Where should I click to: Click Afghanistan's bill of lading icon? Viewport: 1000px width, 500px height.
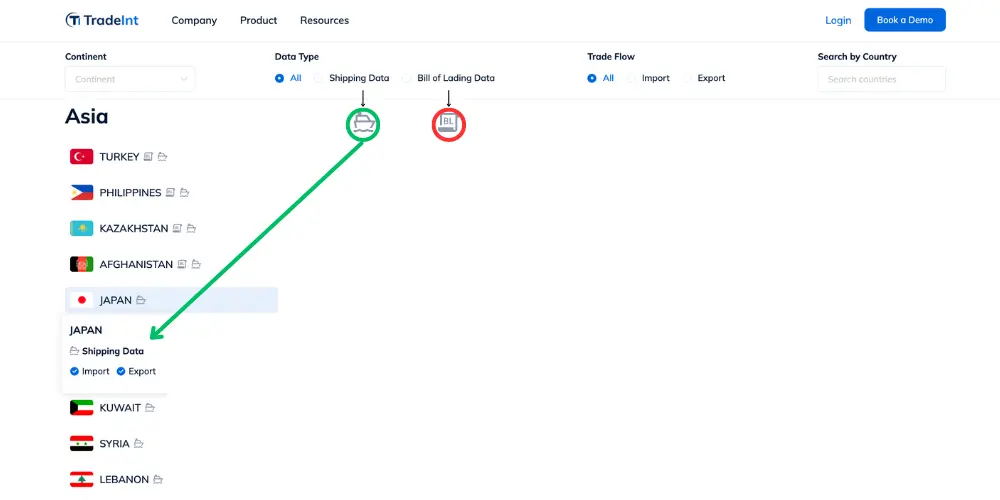tap(182, 263)
